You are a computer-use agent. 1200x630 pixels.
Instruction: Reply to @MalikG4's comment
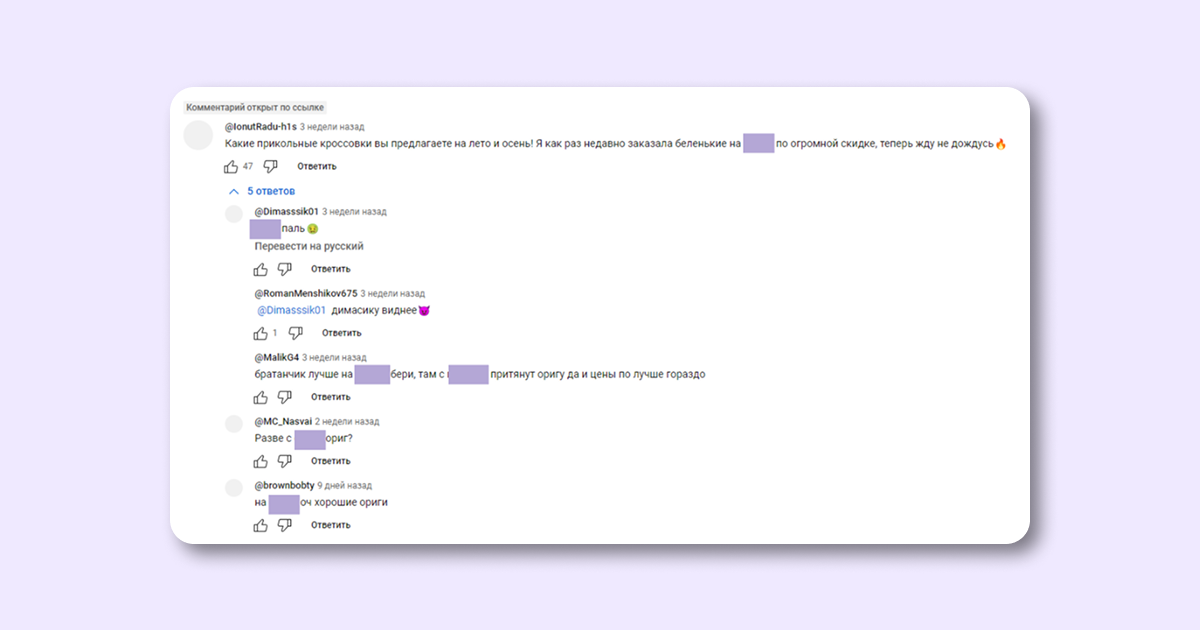(330, 397)
